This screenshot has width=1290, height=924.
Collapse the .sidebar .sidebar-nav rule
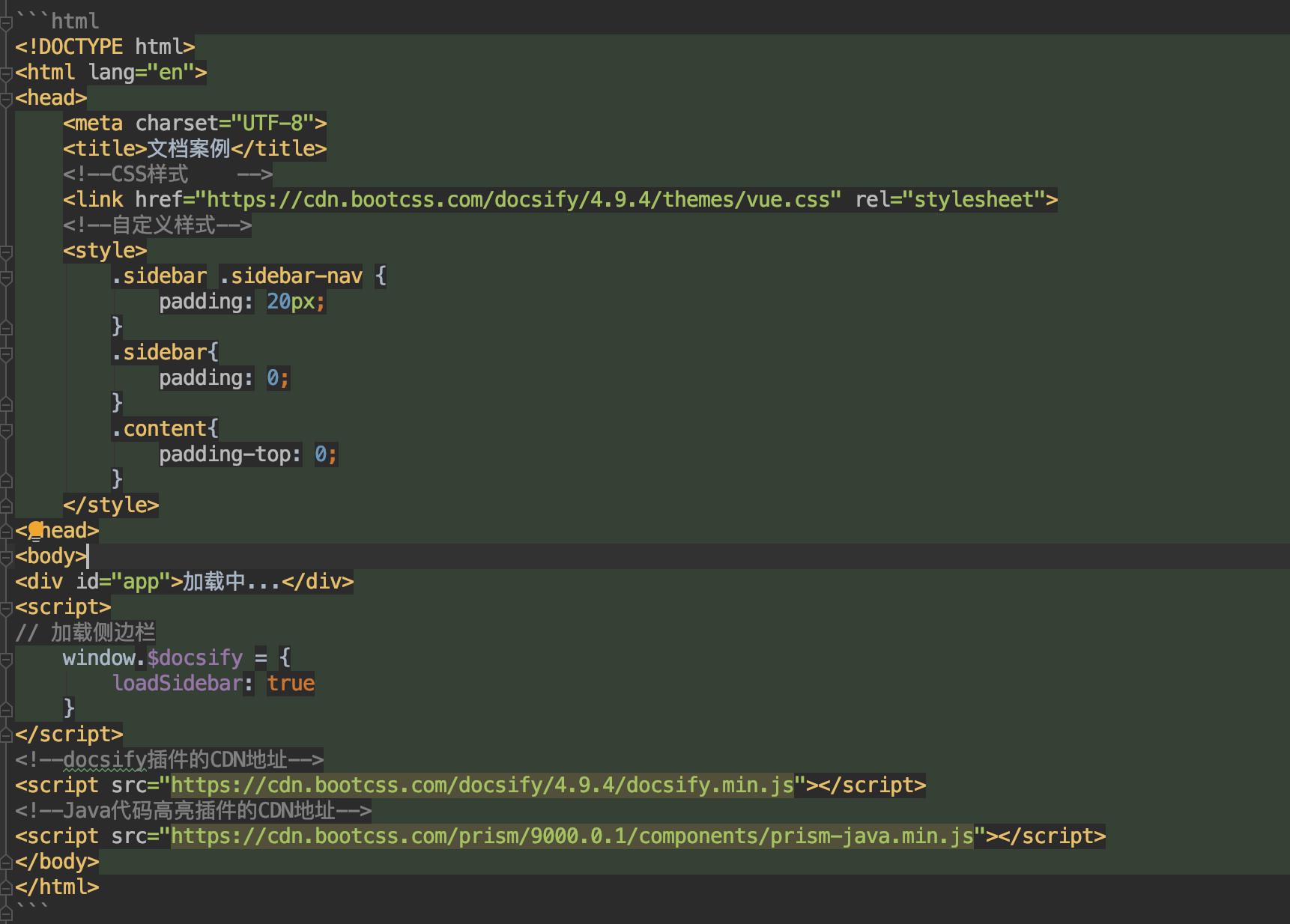click(6, 276)
